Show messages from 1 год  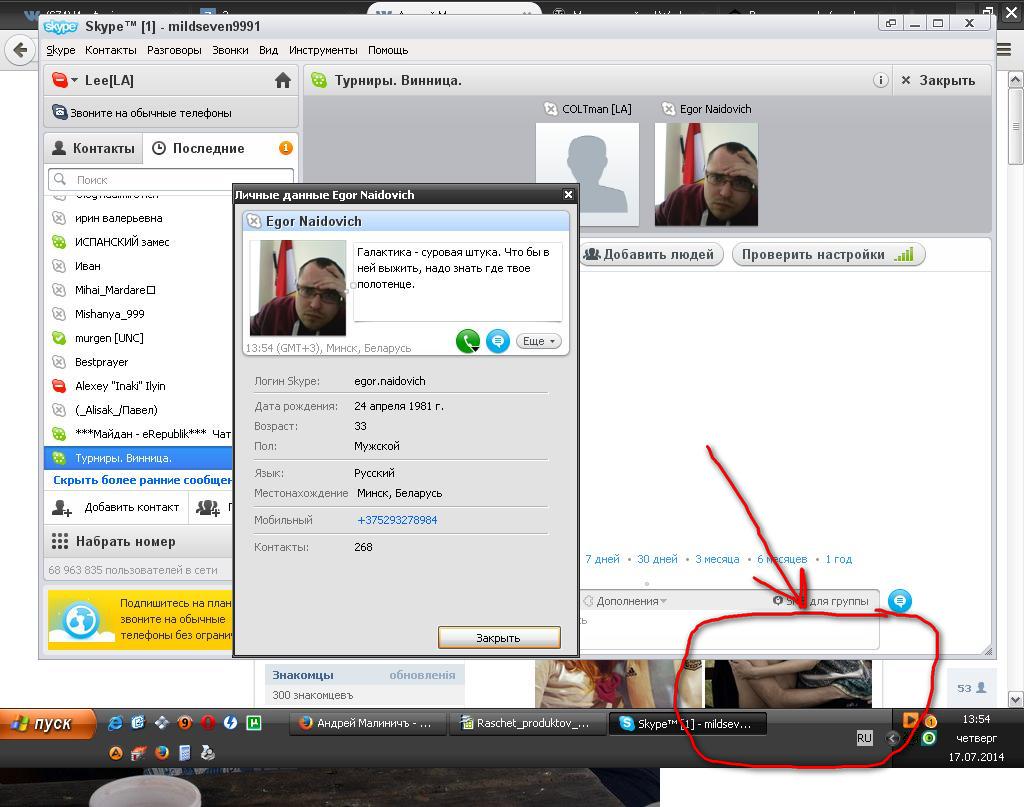(x=839, y=559)
